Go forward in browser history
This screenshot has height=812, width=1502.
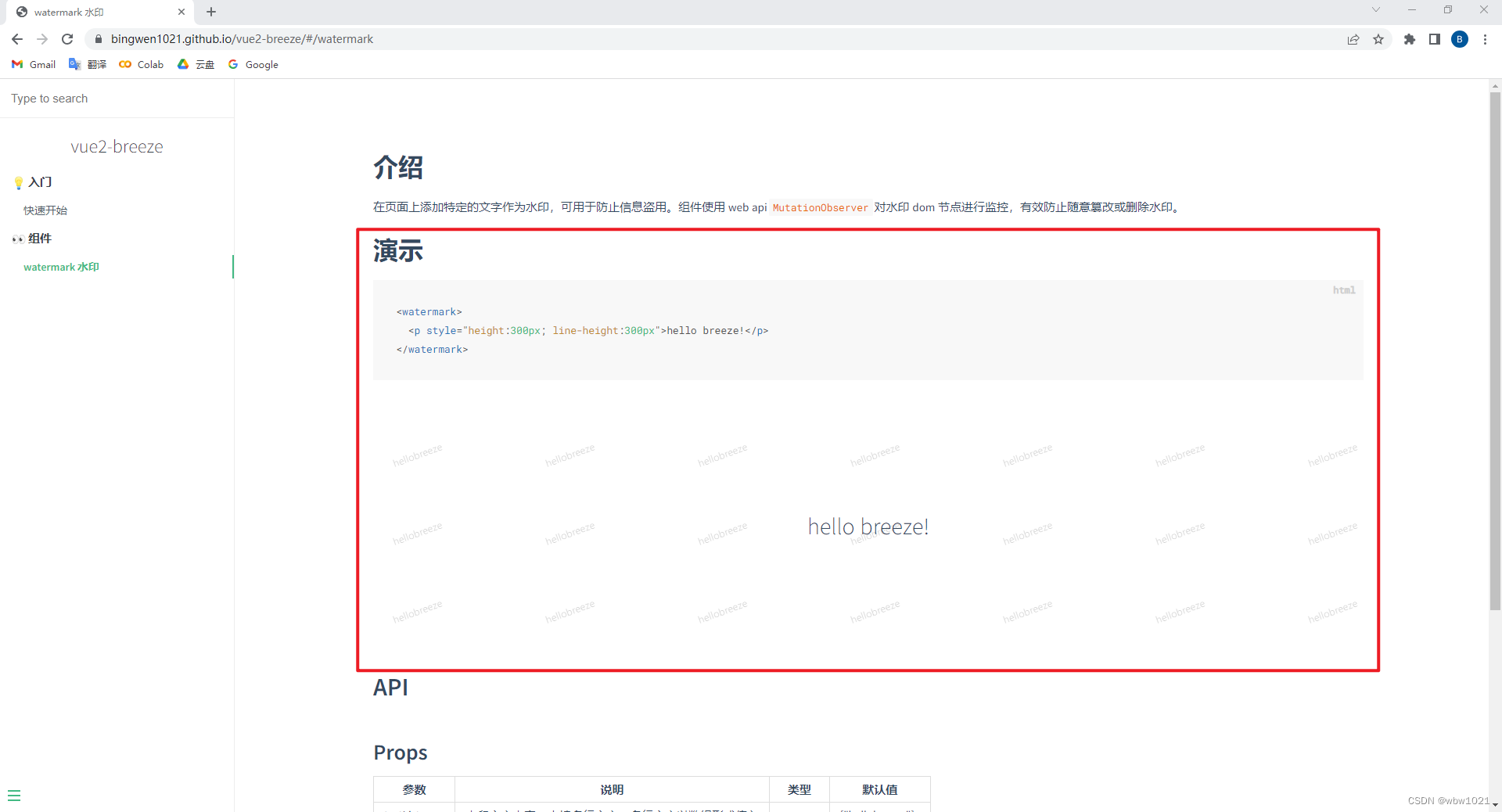[x=42, y=39]
